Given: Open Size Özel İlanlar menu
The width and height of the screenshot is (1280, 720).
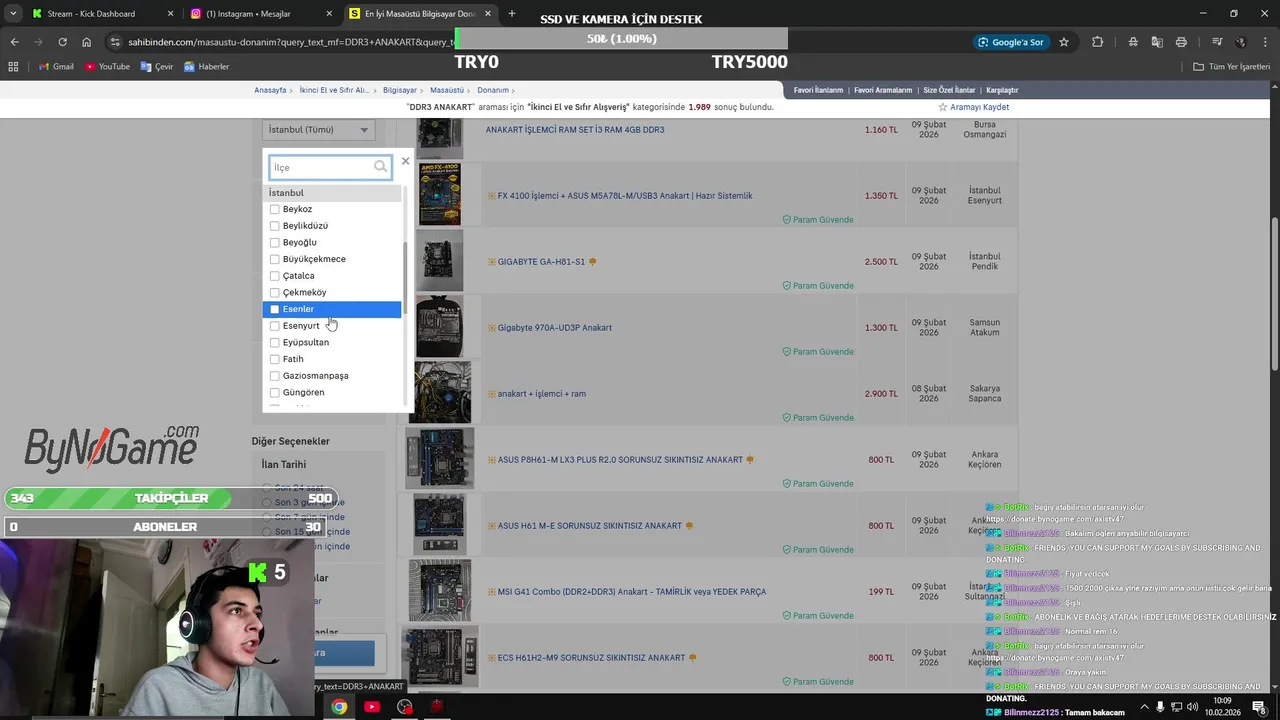Looking at the screenshot, I should (949, 90).
